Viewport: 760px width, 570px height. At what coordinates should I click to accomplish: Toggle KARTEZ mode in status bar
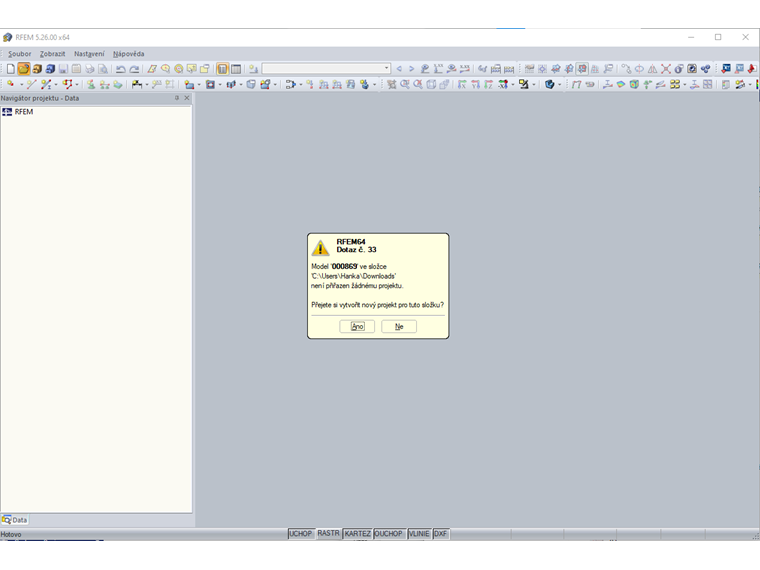coord(358,534)
